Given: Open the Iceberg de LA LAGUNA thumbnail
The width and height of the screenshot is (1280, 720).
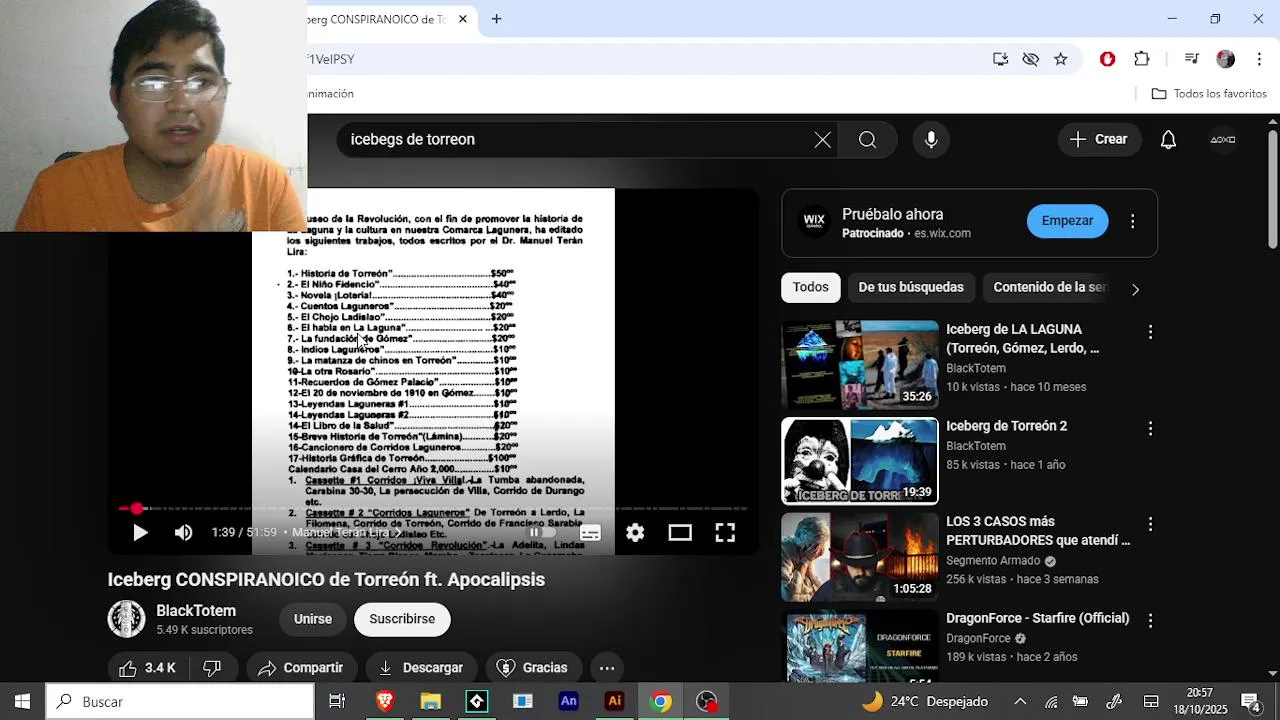Looking at the screenshot, I should (860, 365).
